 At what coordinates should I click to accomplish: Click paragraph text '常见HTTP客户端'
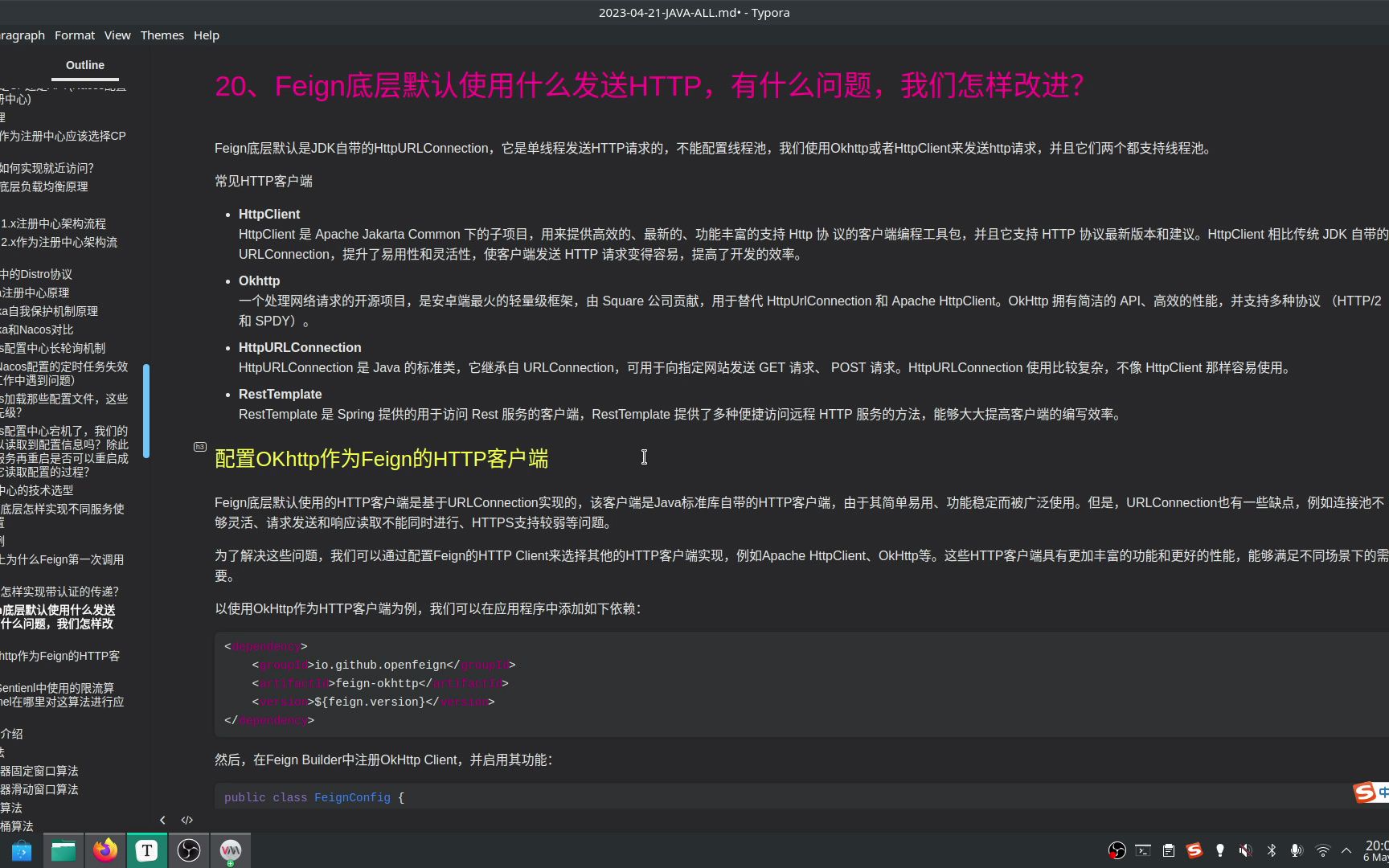coord(264,182)
